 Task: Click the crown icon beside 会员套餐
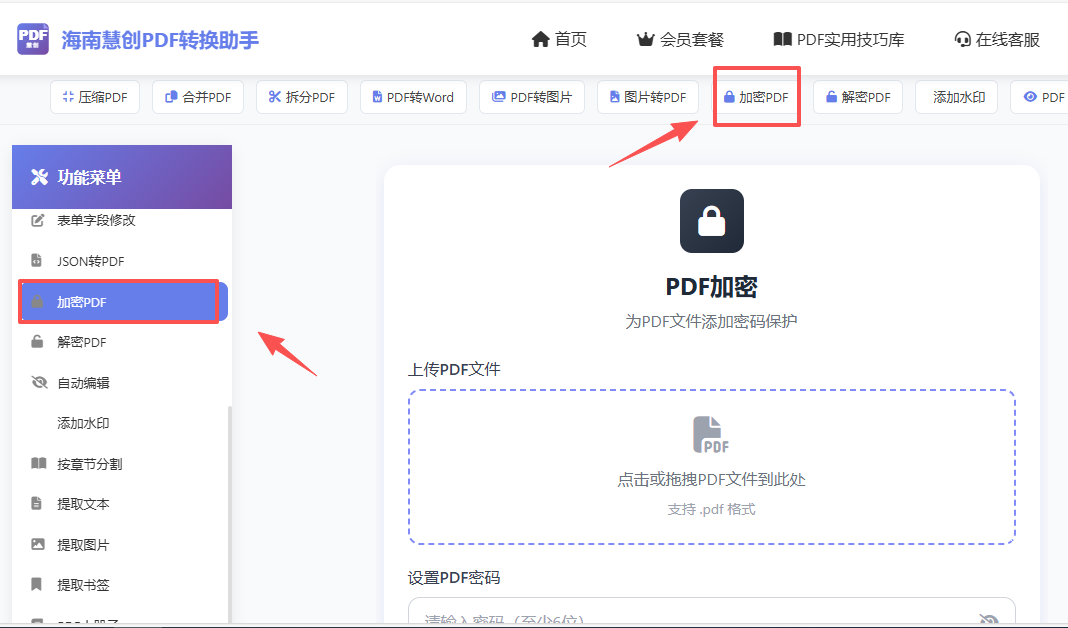point(645,40)
